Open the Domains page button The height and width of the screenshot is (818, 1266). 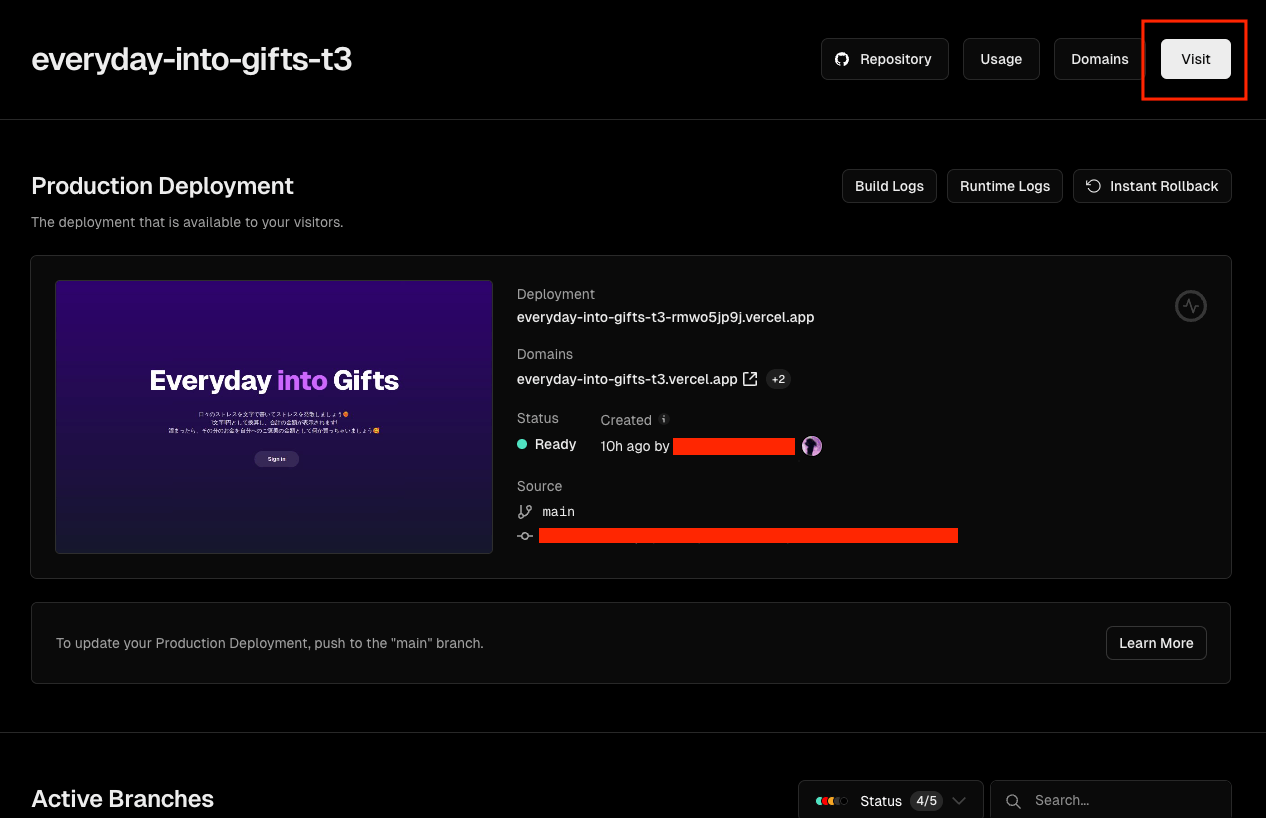[1100, 59]
